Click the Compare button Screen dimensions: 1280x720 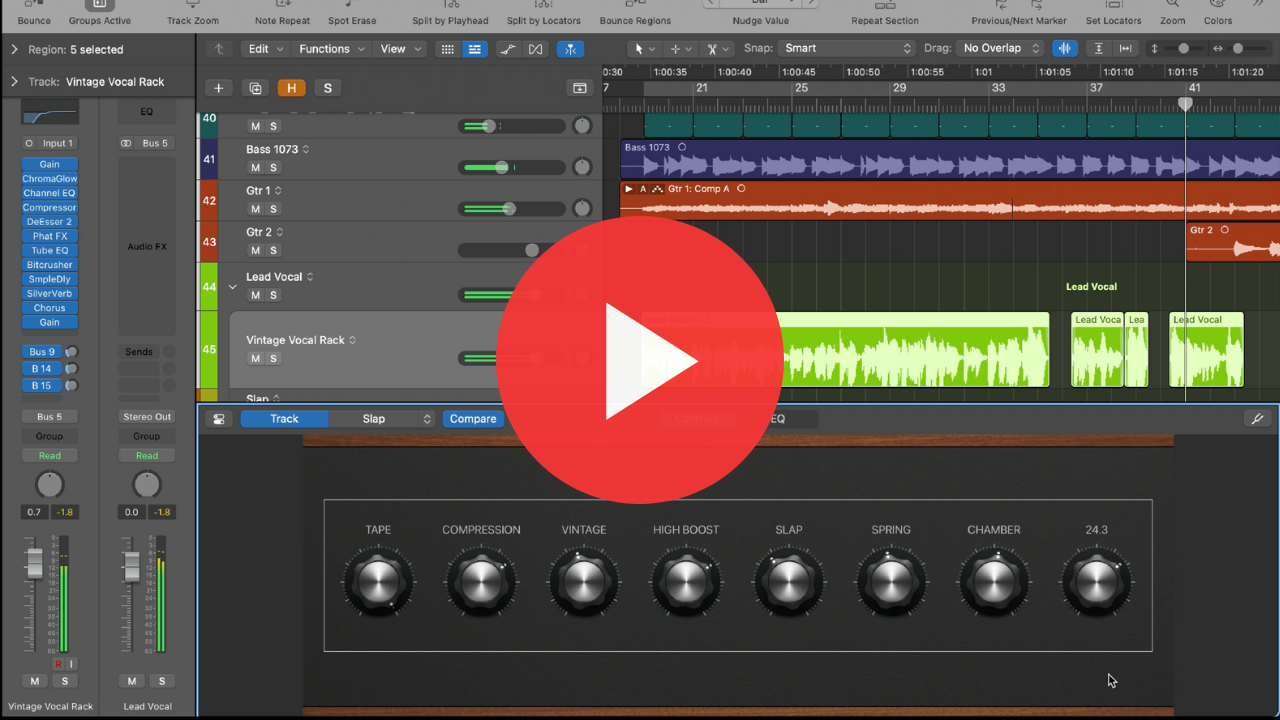(x=473, y=419)
